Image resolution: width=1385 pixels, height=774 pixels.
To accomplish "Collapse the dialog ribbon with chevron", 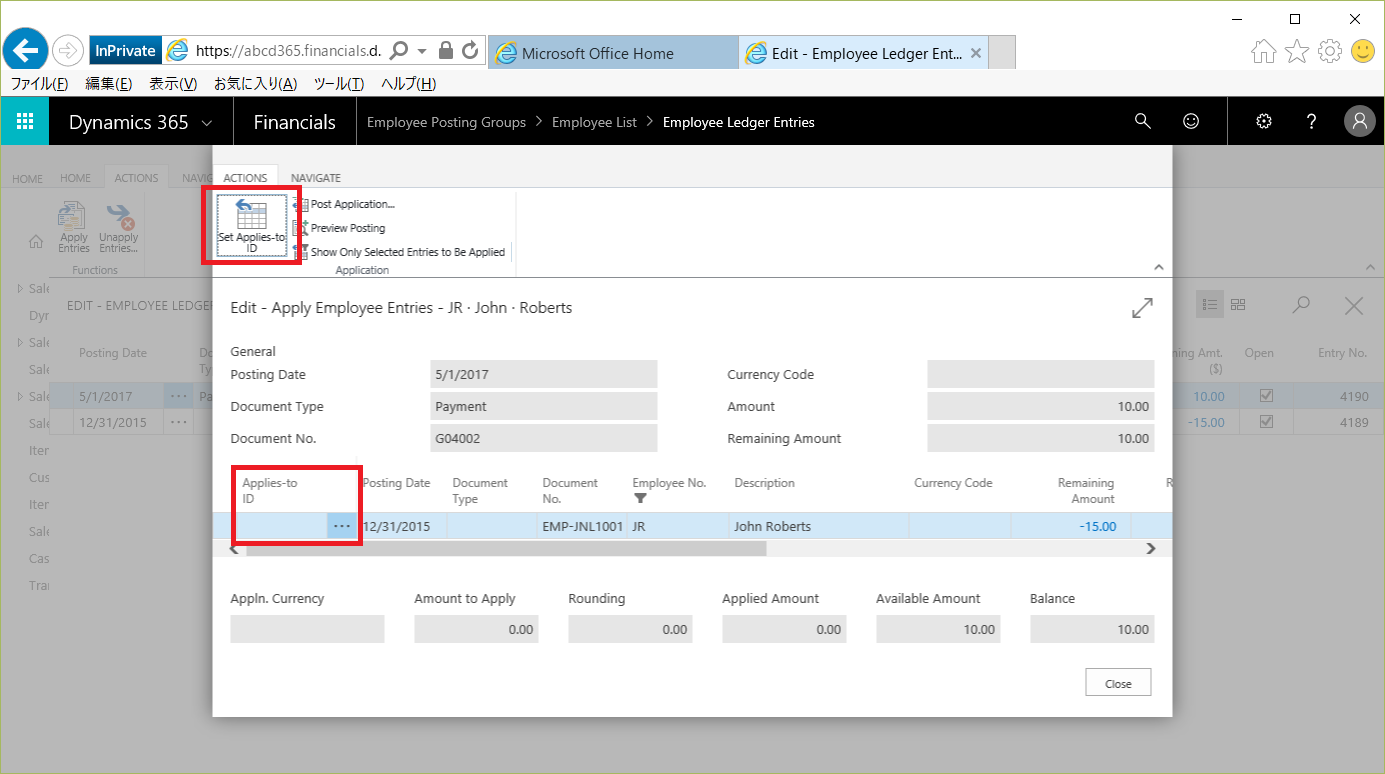I will [x=1159, y=267].
